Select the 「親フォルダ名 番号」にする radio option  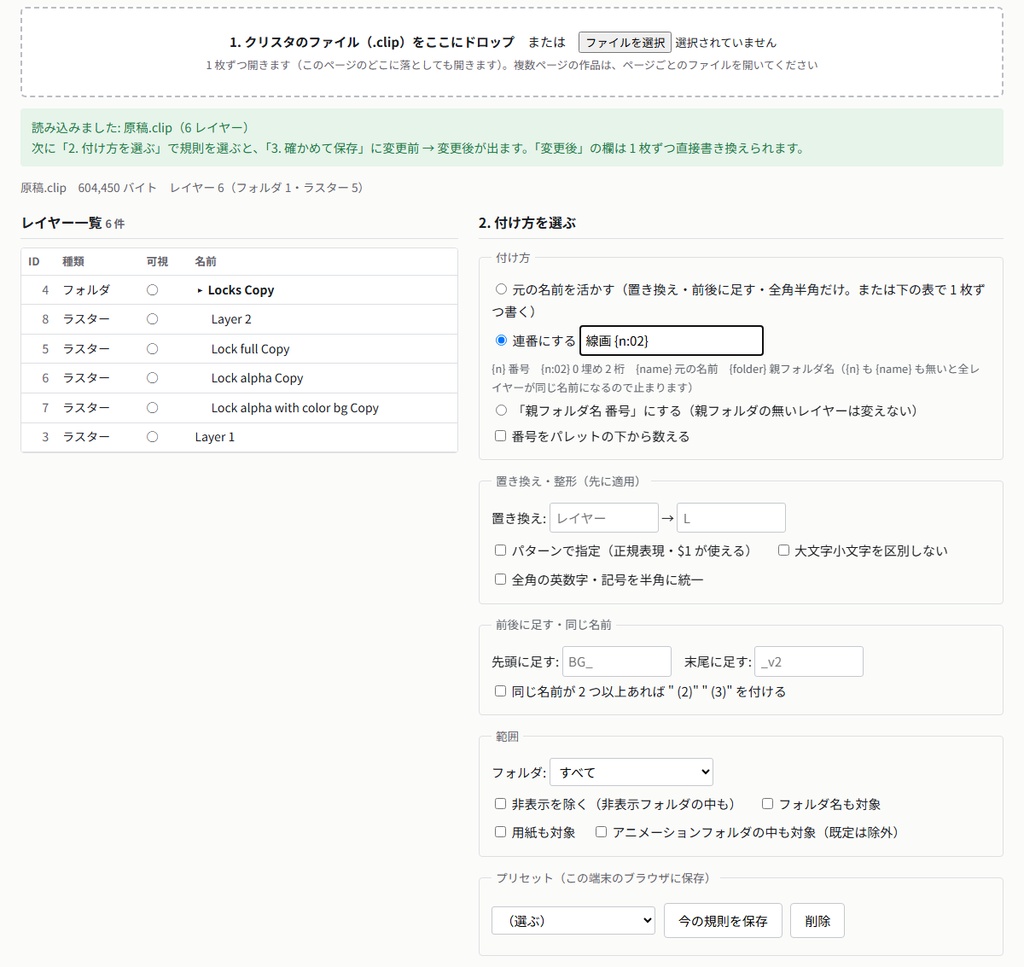[x=501, y=410]
